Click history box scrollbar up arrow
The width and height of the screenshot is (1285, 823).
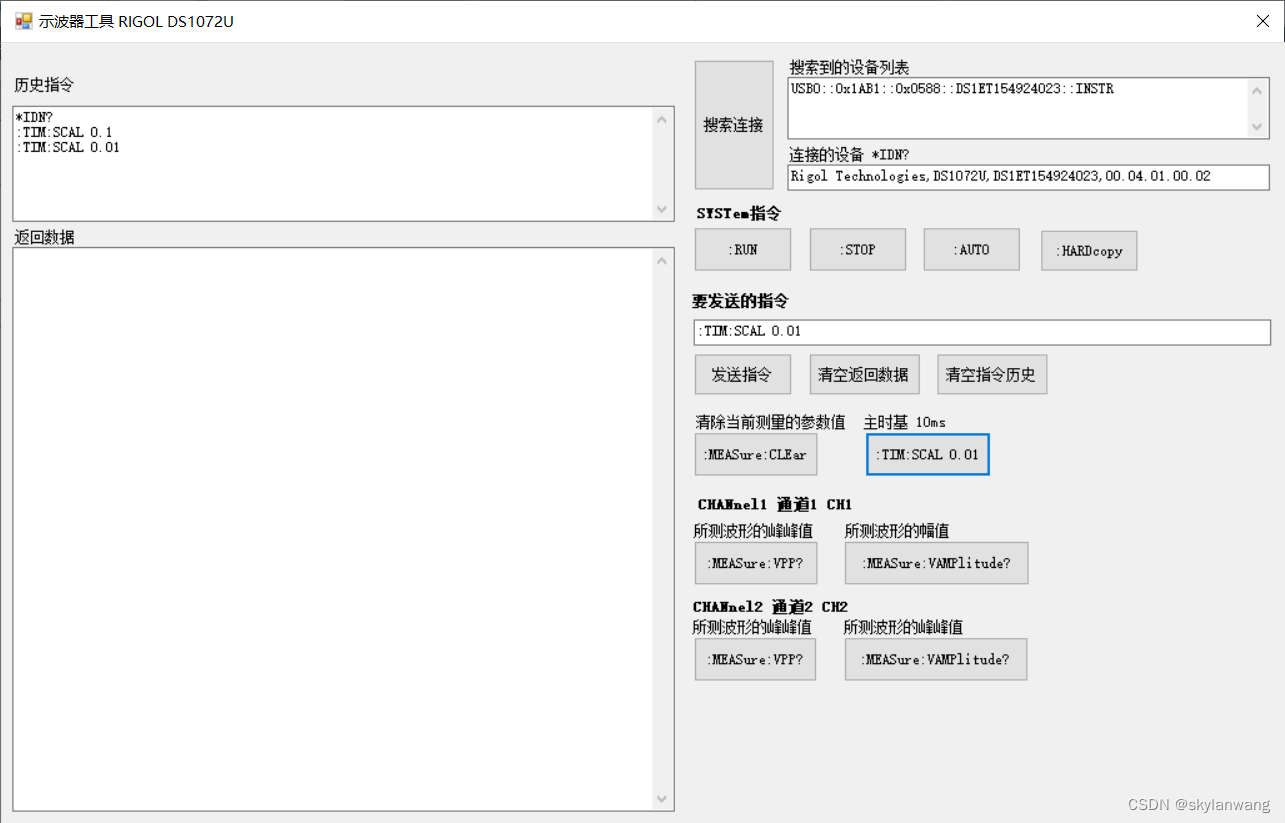tap(661, 120)
